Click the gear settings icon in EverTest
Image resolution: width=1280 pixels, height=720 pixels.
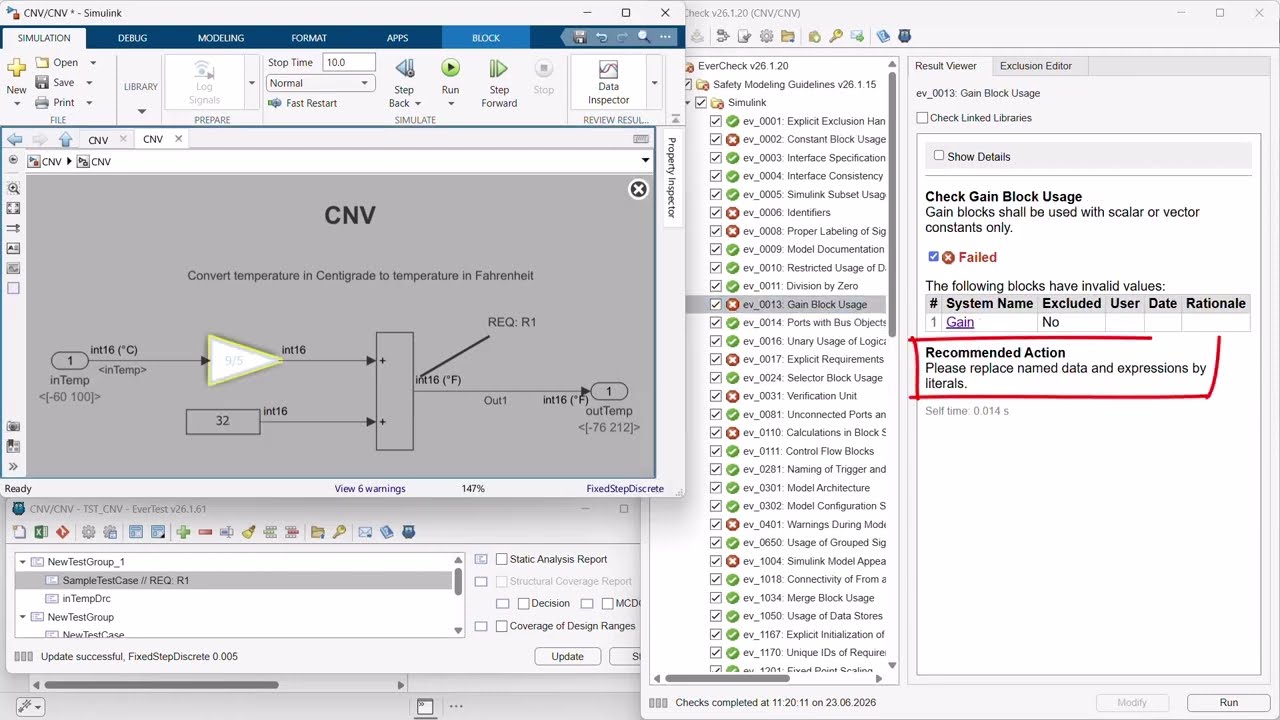tap(88, 532)
